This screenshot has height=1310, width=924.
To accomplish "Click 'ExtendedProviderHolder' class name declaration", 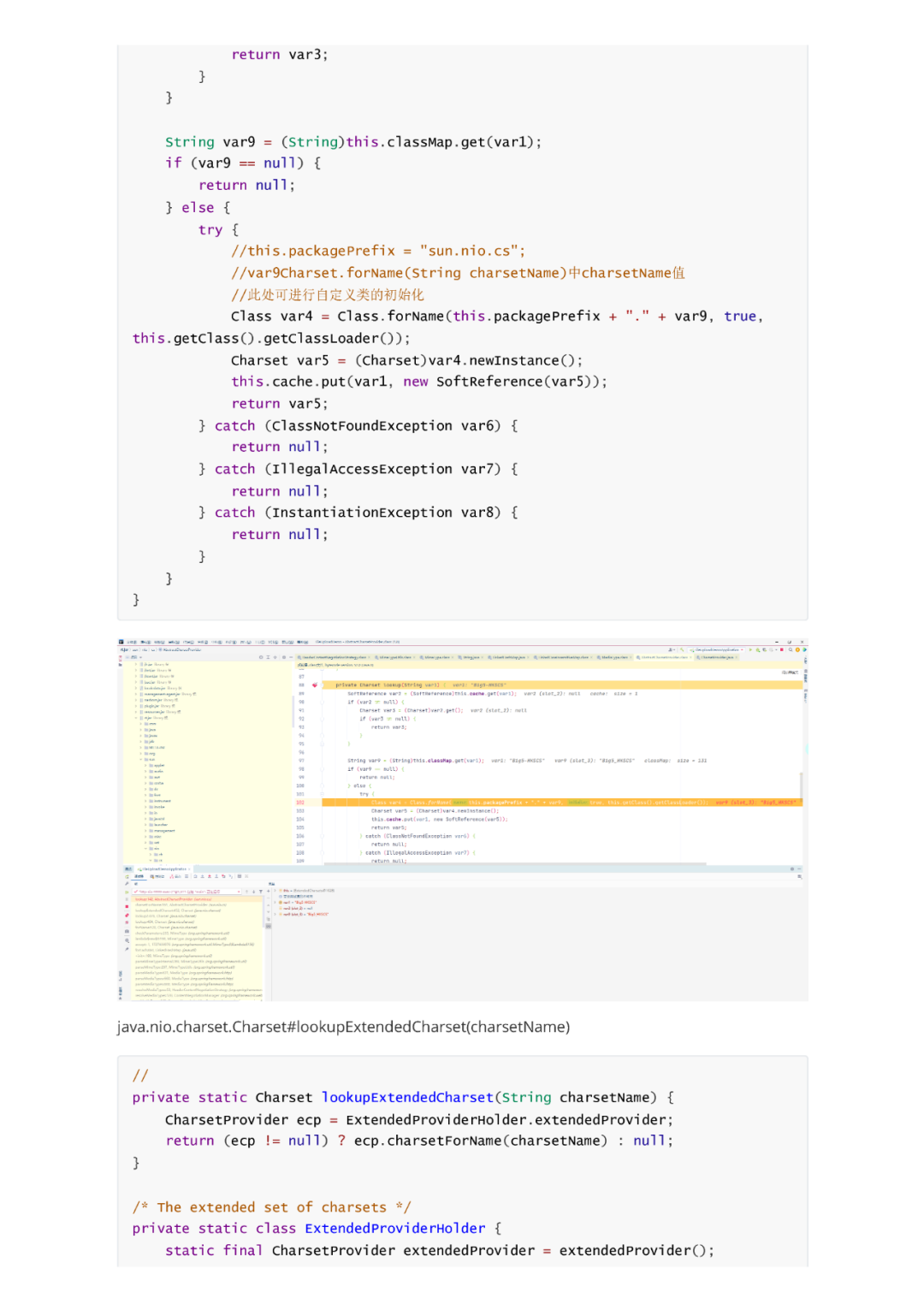I will click(394, 1229).
